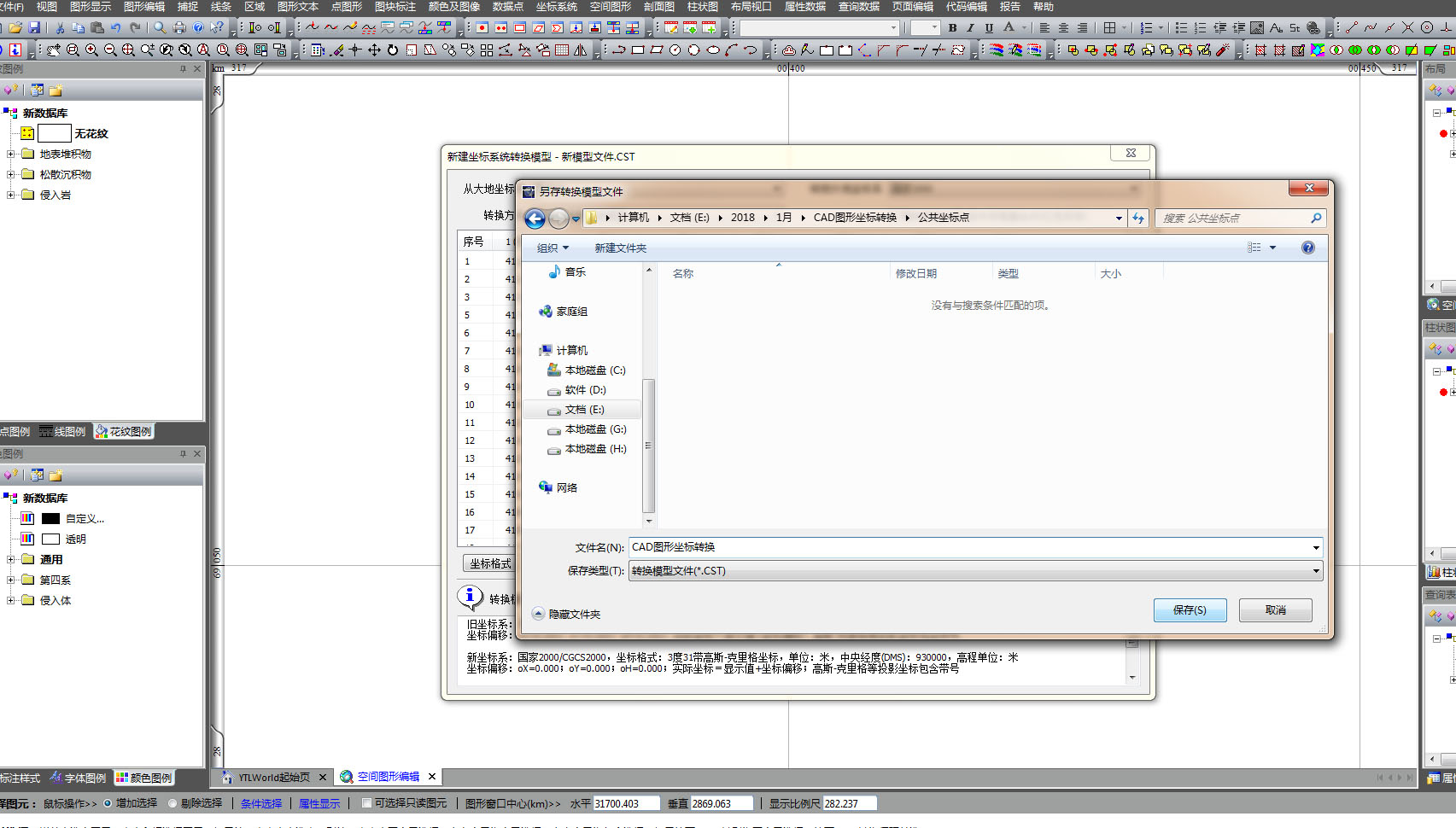This screenshot has width=1456, height=828.
Task: Select the zoom in magnifier tool
Action: tap(91, 50)
